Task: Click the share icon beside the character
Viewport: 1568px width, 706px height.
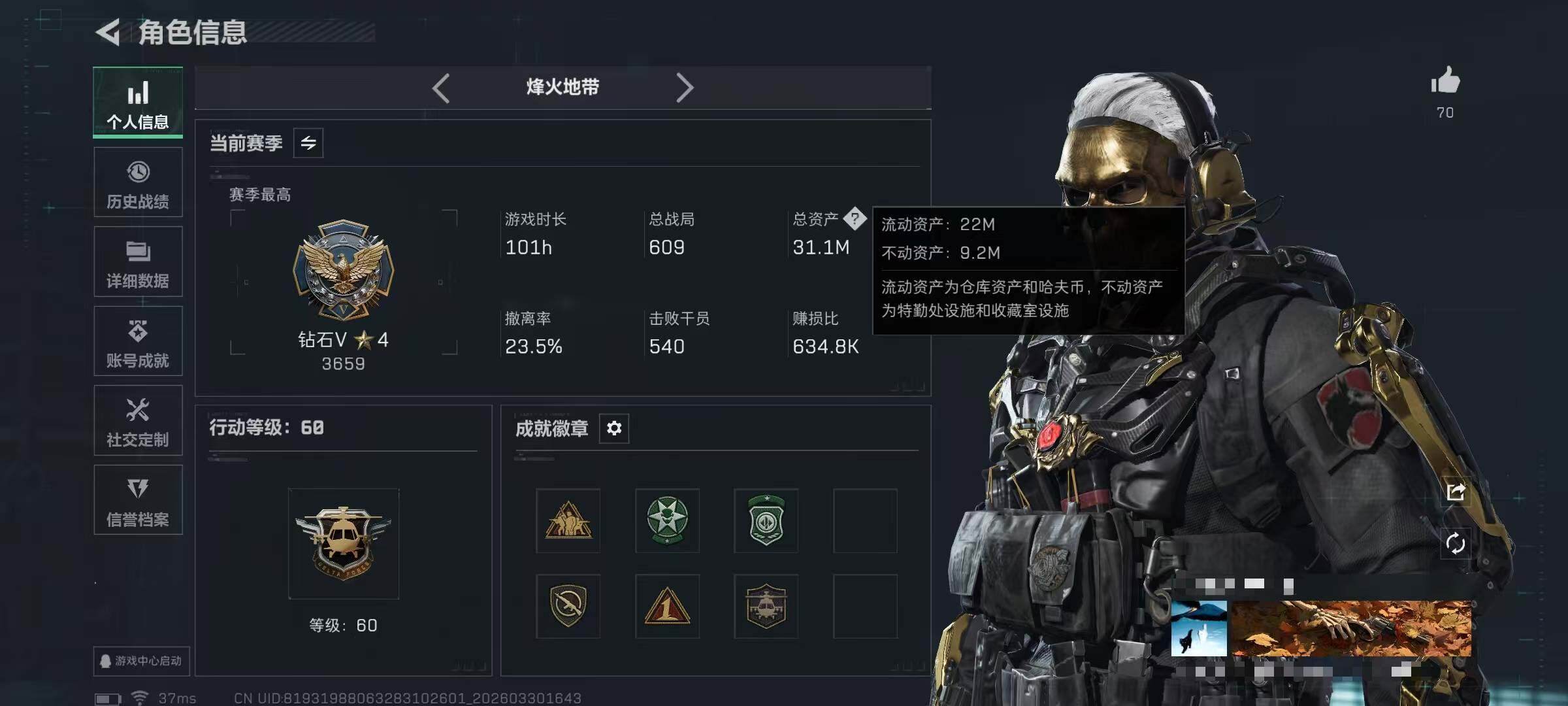Action: pos(1456,492)
